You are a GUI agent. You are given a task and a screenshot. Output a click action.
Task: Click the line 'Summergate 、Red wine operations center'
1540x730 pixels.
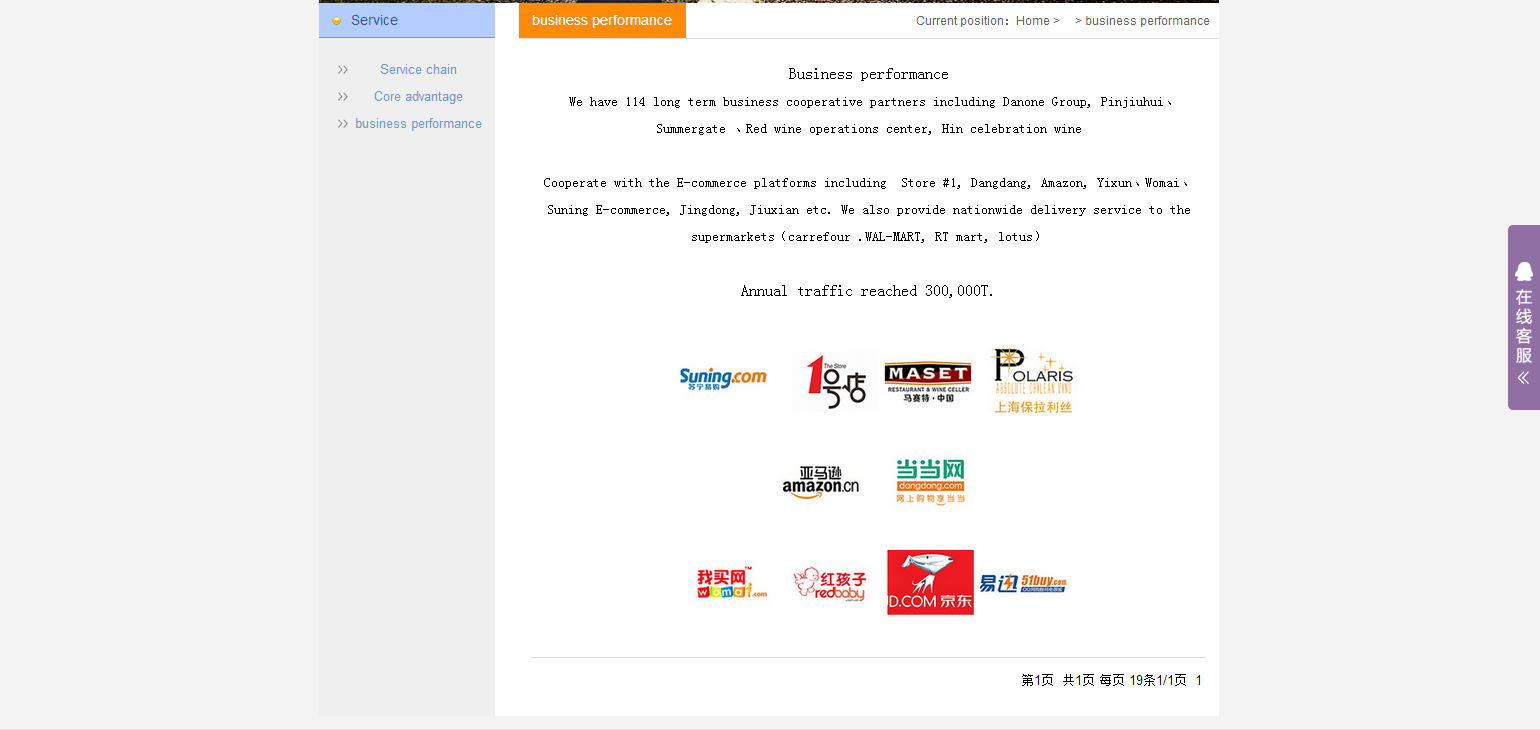(868, 129)
